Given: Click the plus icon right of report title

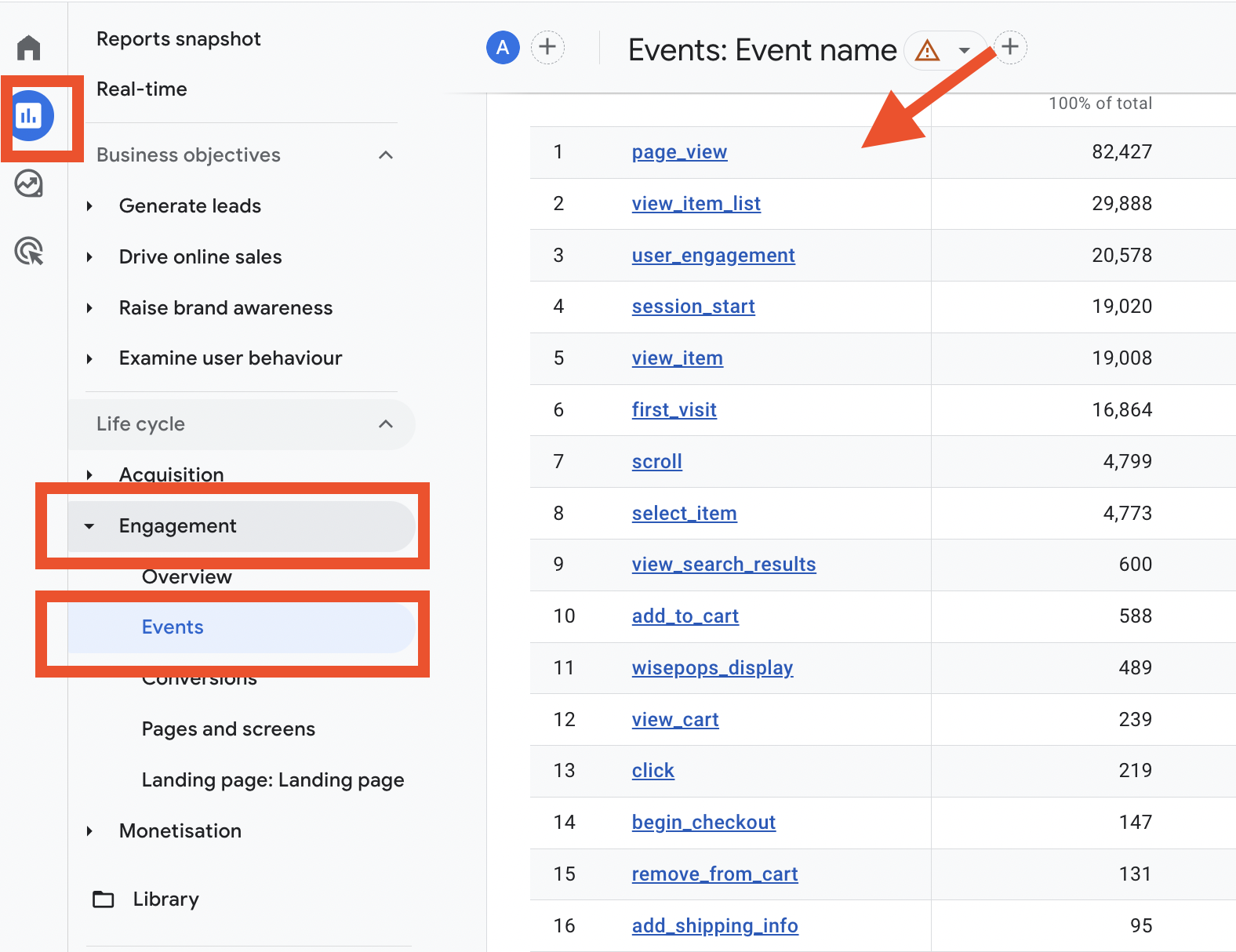Looking at the screenshot, I should click(1010, 47).
